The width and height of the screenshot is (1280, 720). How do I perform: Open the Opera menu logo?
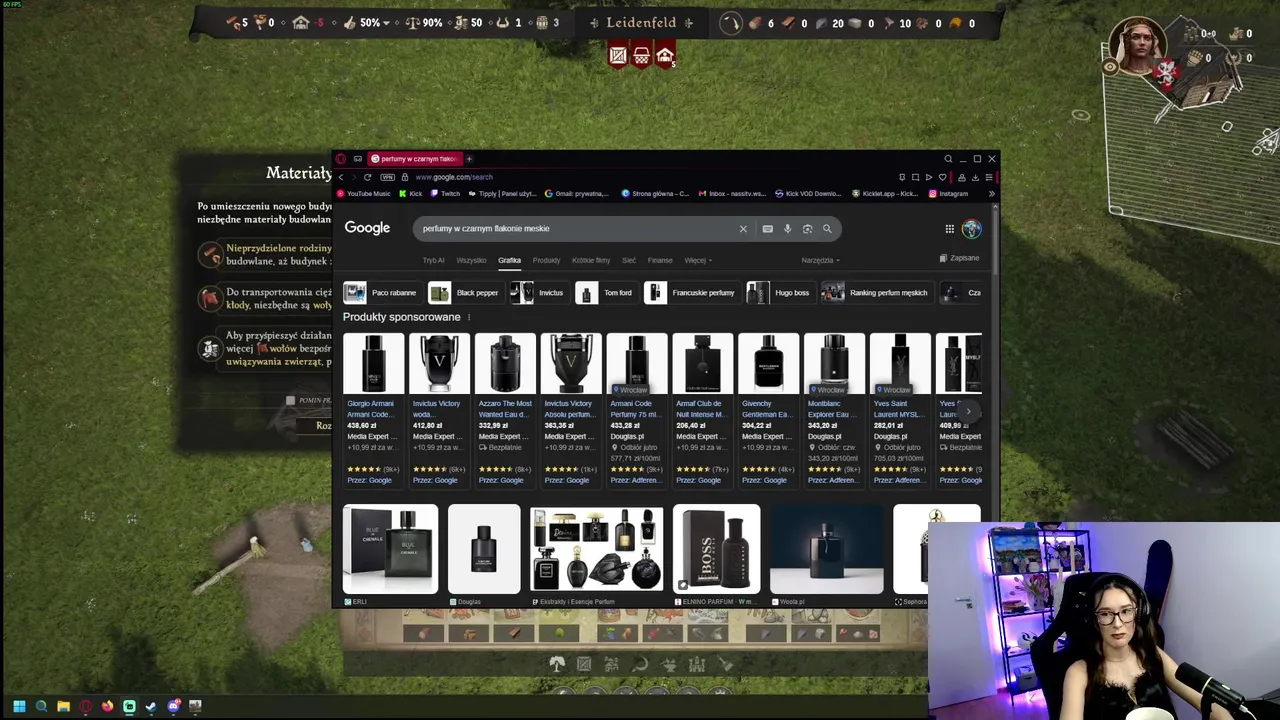pyautogui.click(x=341, y=159)
